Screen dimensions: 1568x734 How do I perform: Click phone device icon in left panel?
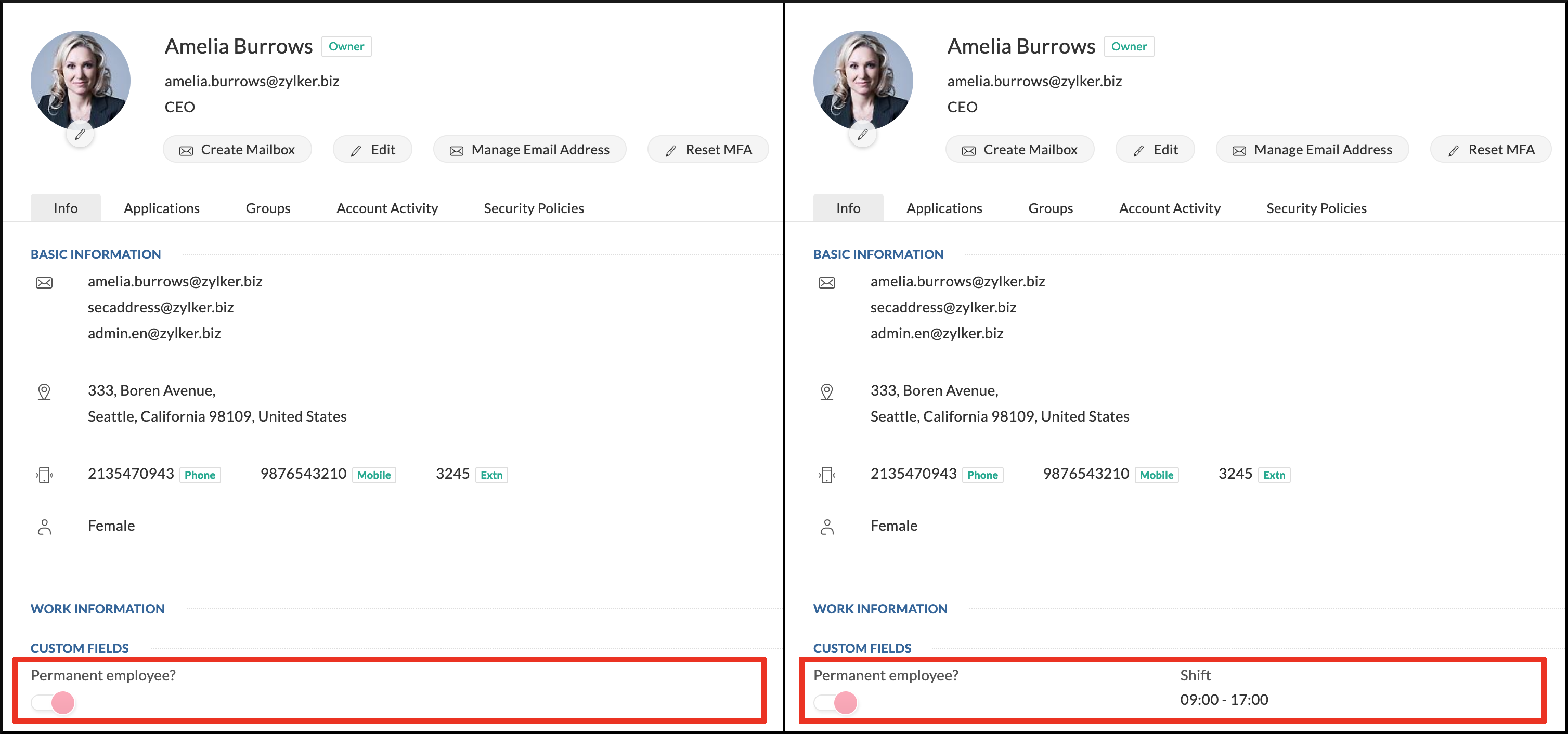click(x=44, y=475)
